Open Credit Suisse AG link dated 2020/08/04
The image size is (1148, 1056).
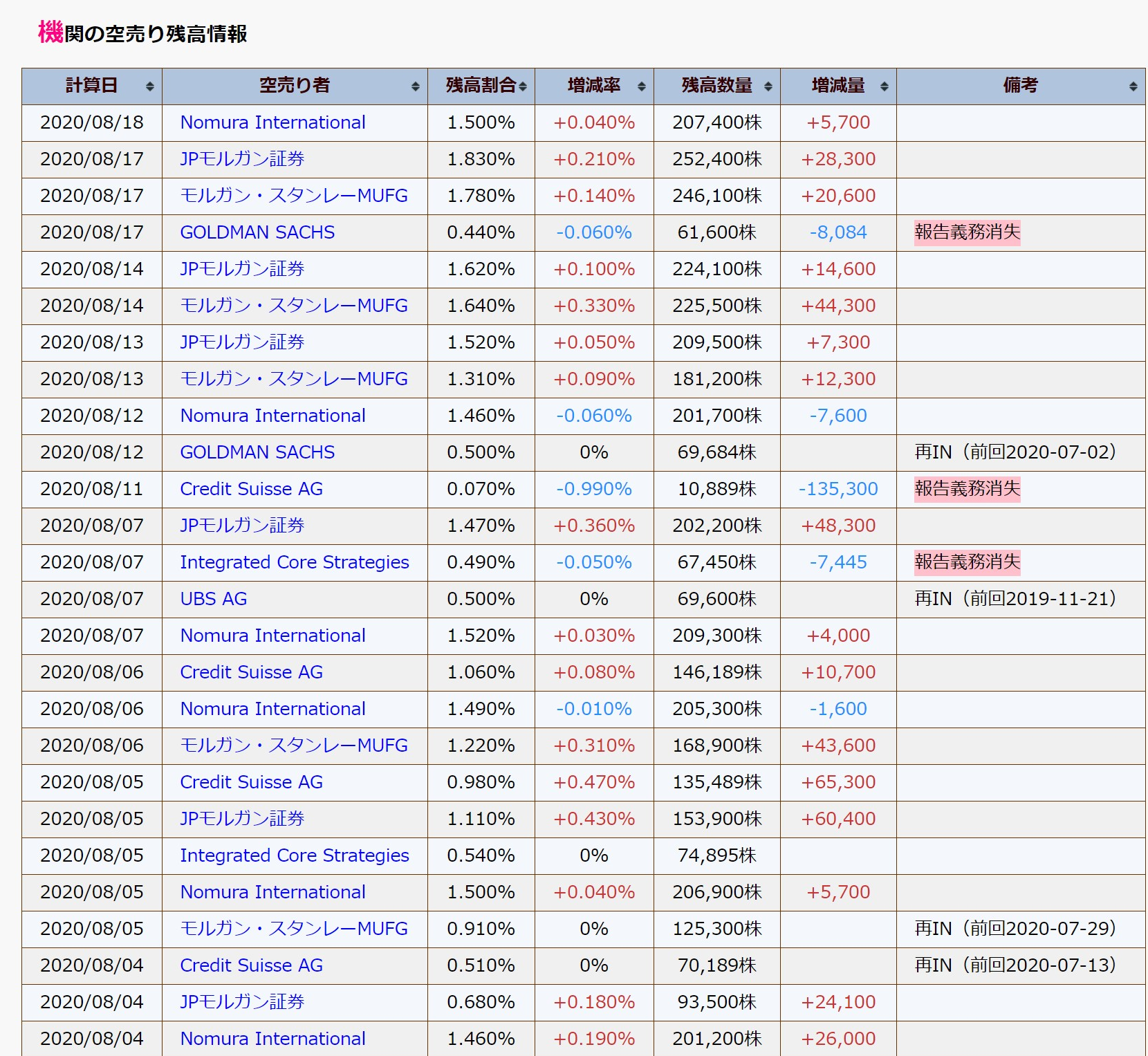(251, 965)
